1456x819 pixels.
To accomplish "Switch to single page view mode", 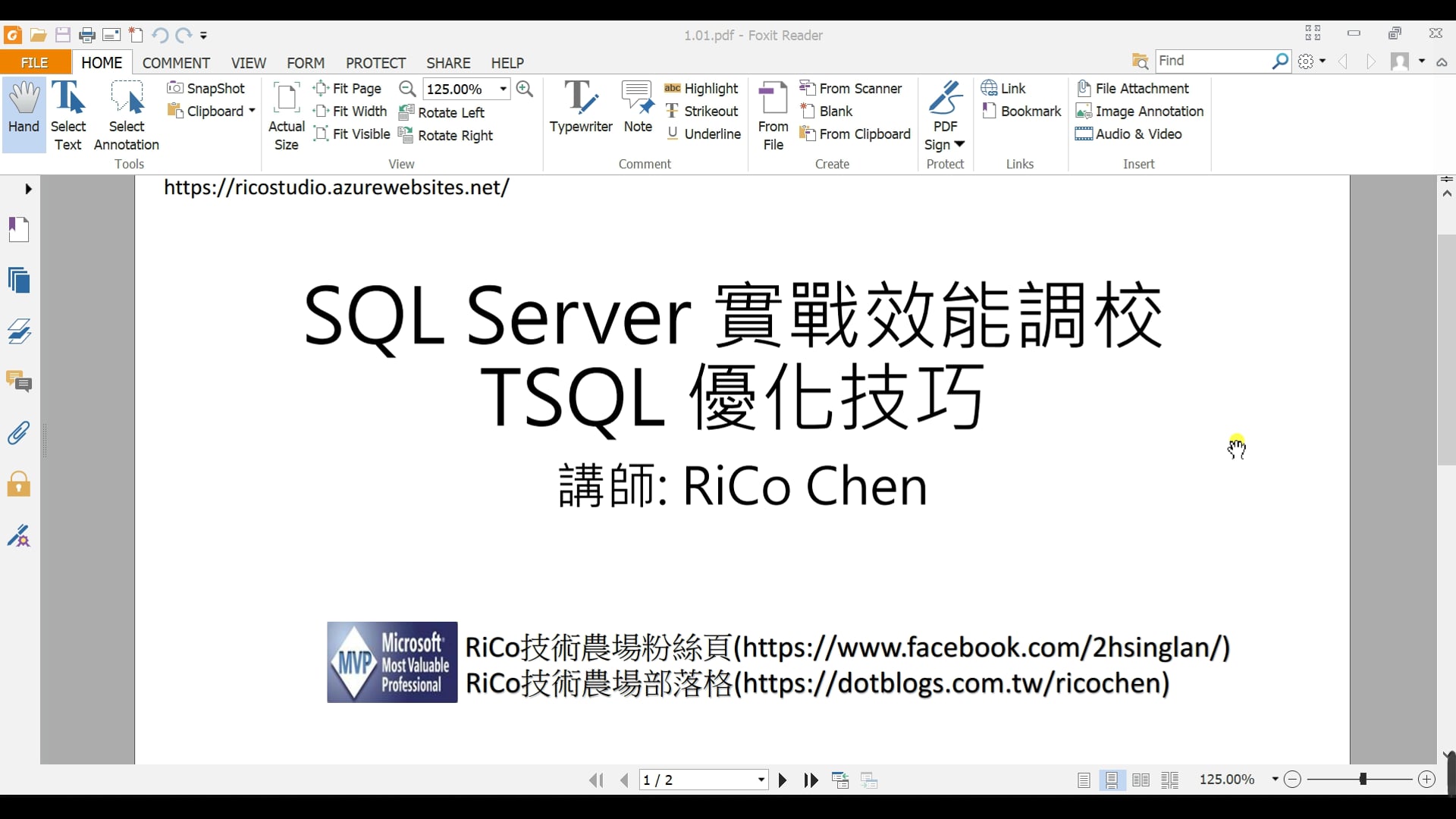I will 1084,780.
